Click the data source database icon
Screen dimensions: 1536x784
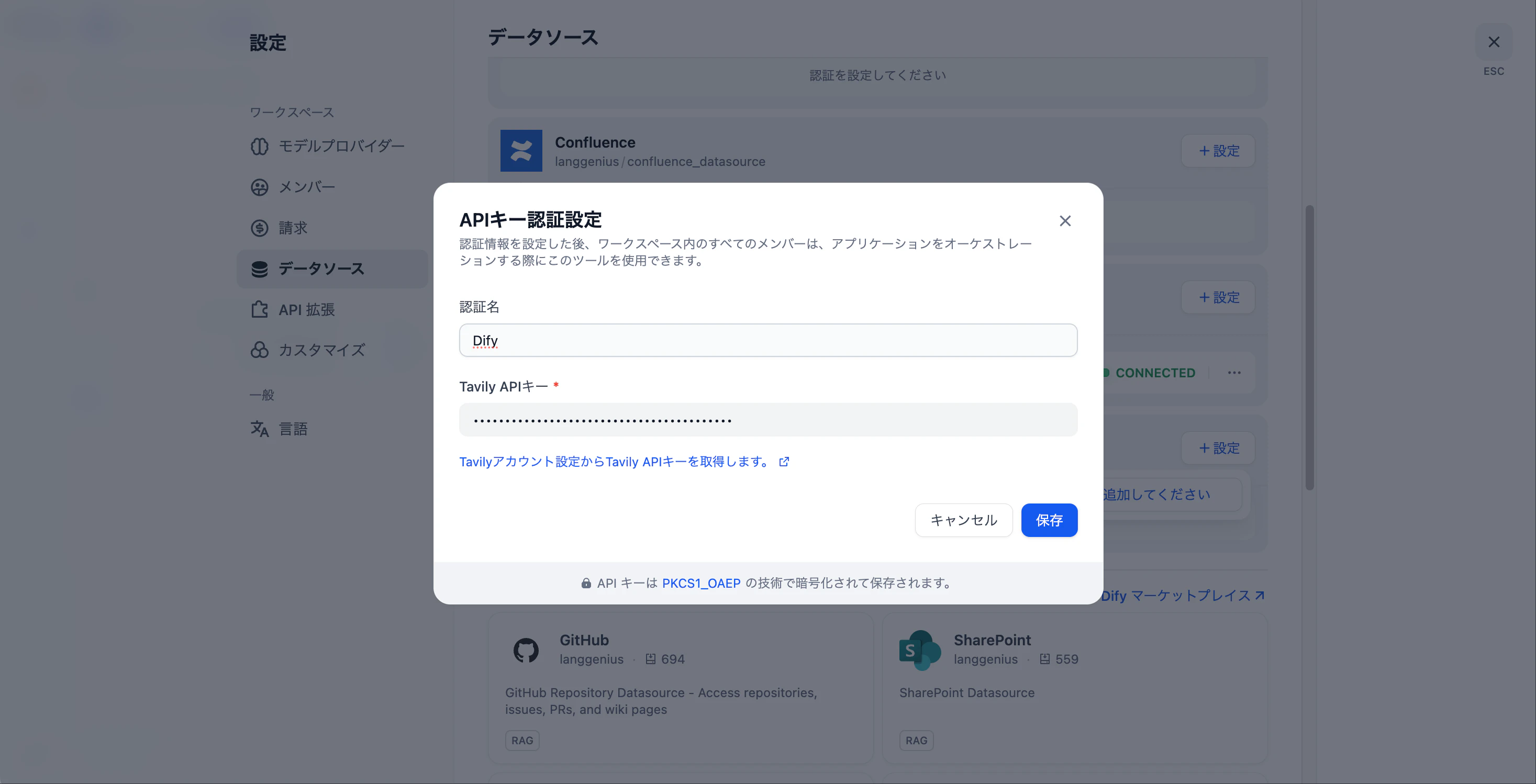259,269
